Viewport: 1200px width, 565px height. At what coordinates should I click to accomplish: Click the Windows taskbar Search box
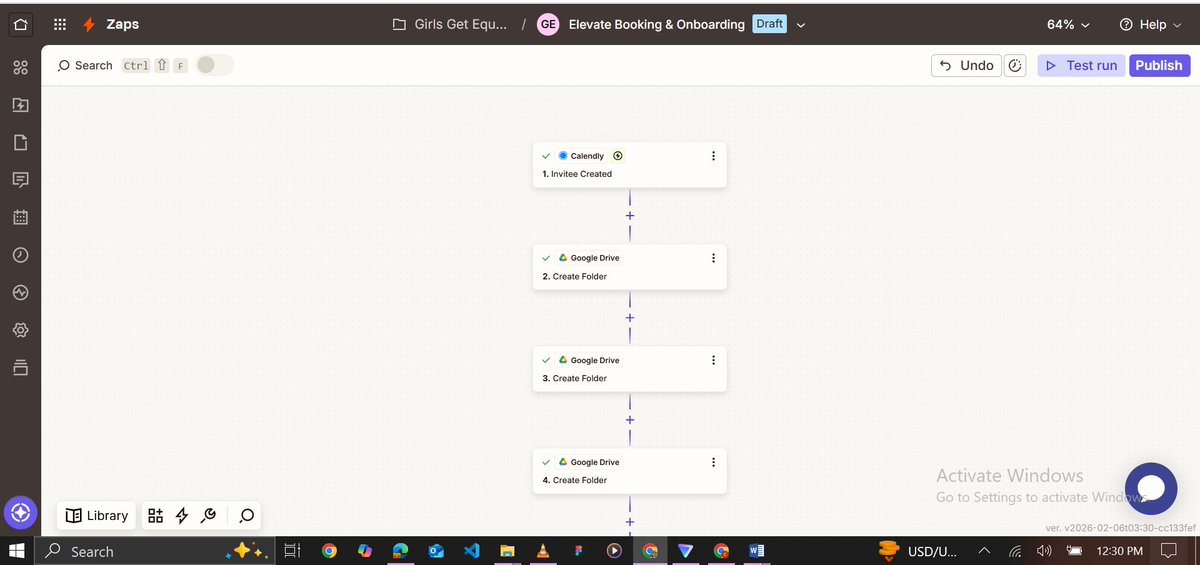pyautogui.click(x=155, y=551)
